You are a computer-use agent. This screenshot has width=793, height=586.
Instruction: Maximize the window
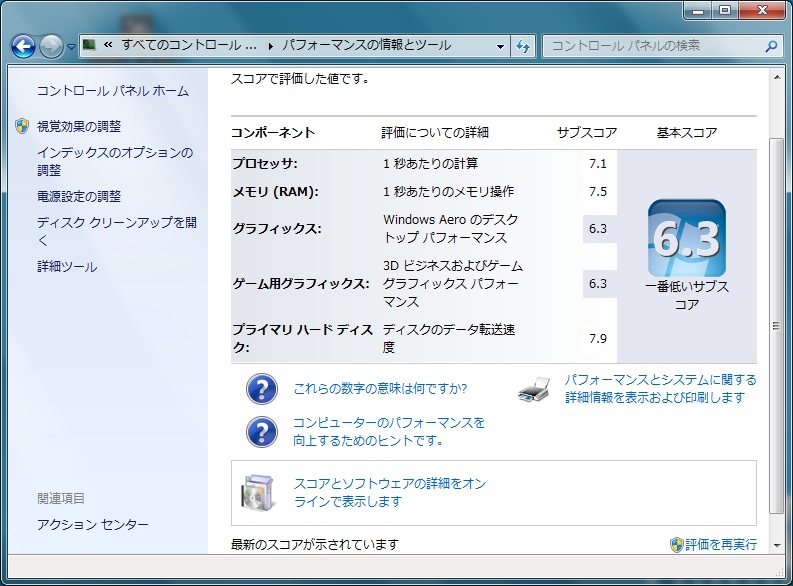tap(725, 10)
